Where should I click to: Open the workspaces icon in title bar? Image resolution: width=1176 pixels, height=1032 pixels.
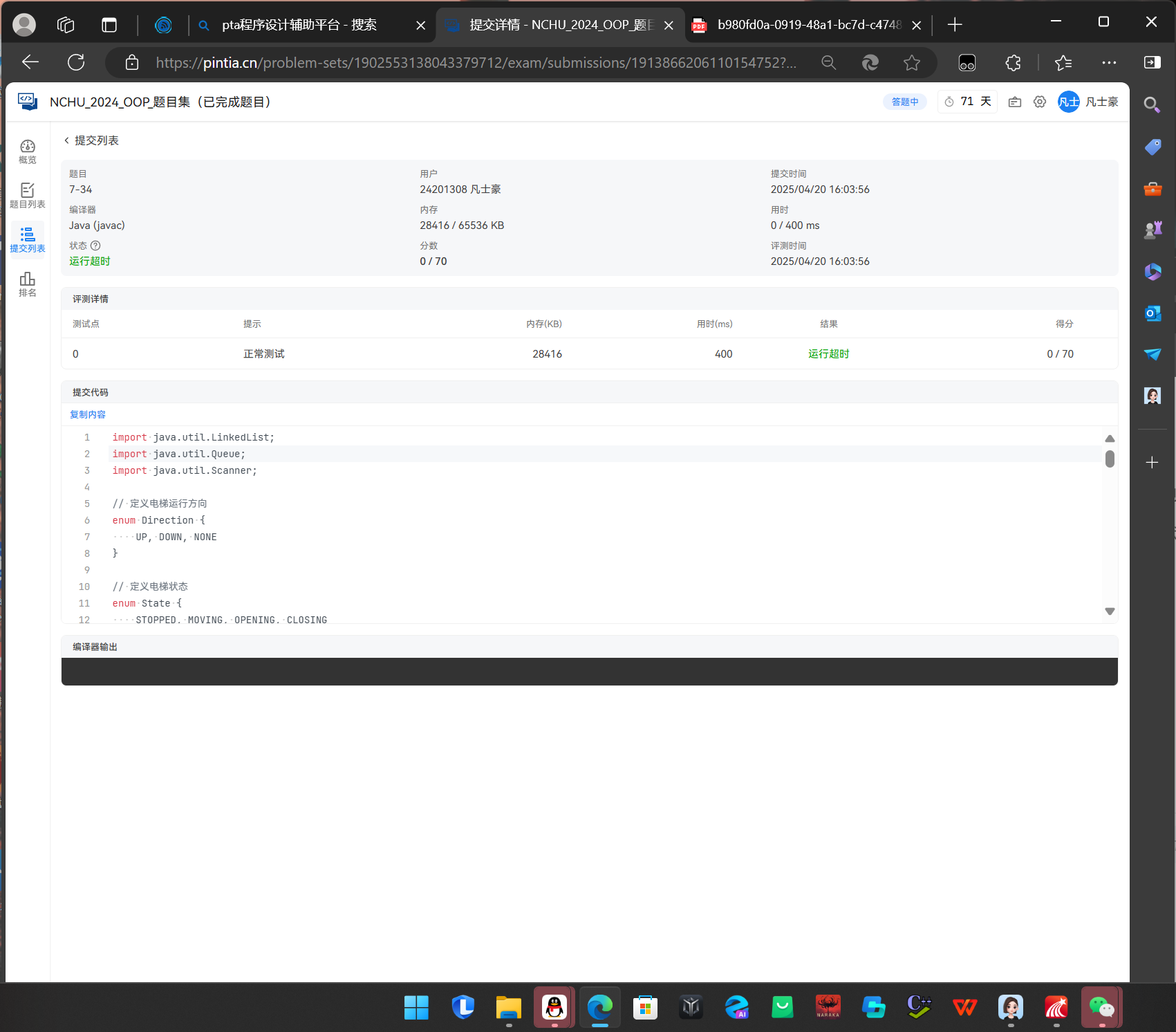click(66, 25)
